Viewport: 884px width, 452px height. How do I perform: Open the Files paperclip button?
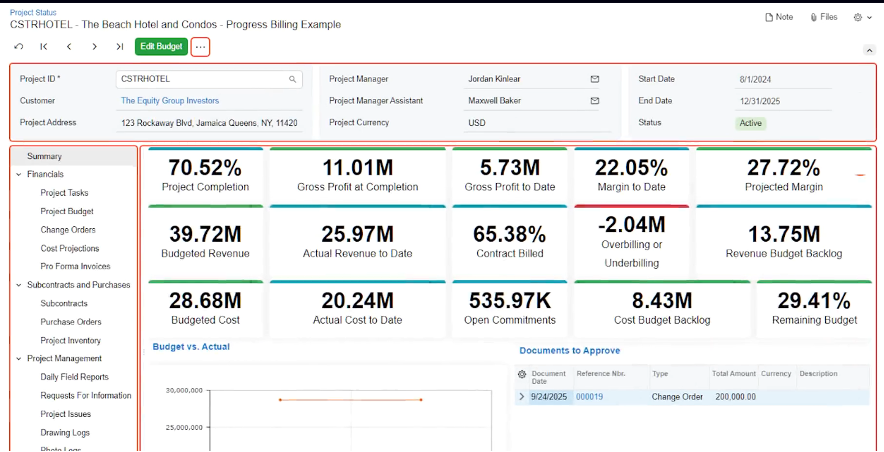click(824, 17)
